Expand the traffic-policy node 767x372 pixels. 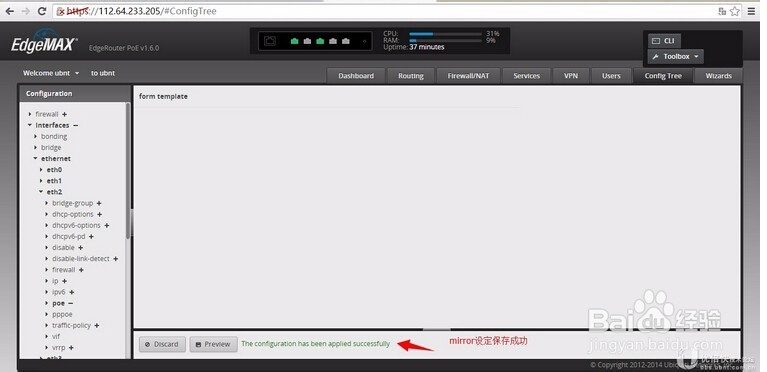[x=47, y=326]
